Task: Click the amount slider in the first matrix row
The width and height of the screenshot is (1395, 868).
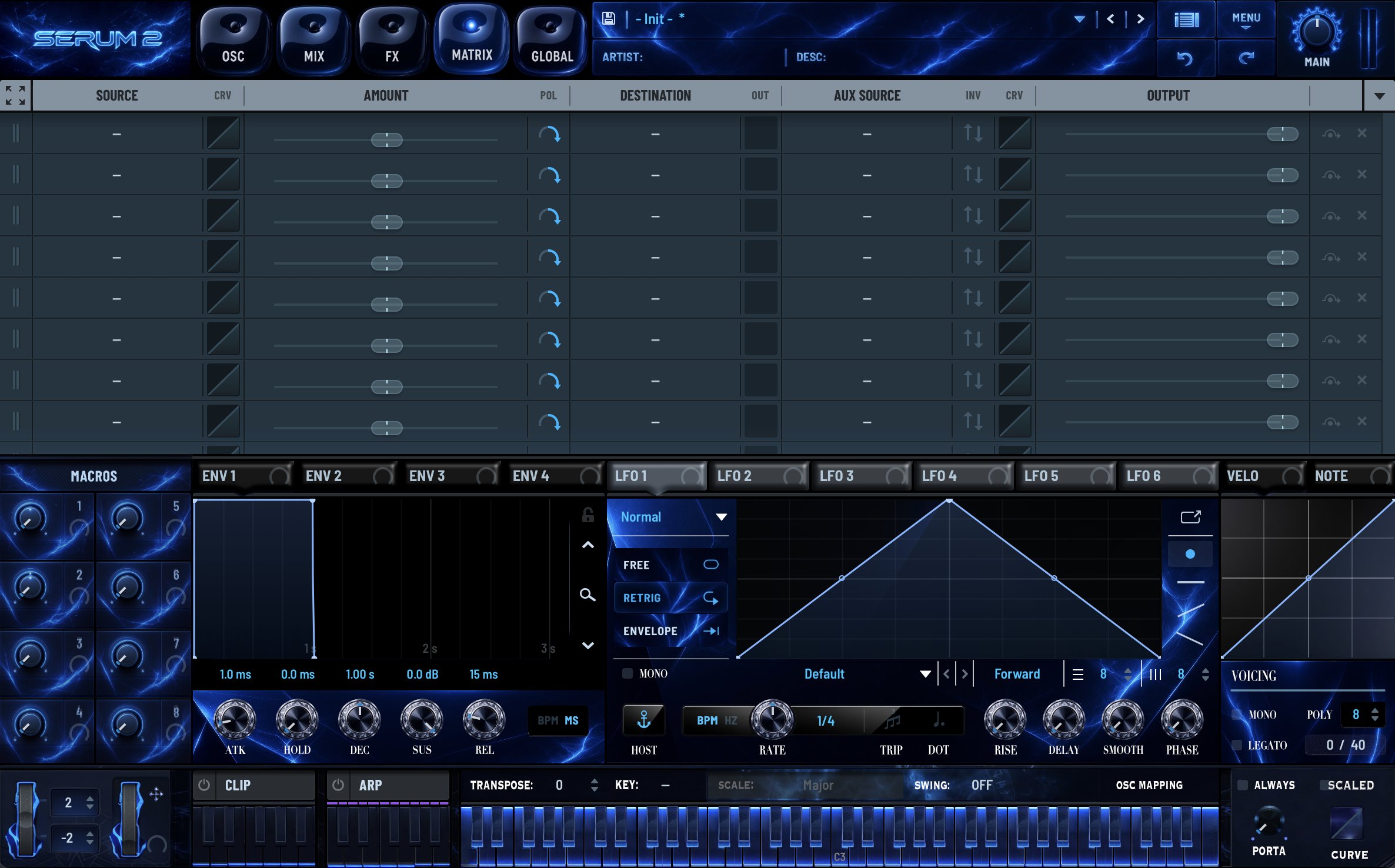Action: click(386, 139)
